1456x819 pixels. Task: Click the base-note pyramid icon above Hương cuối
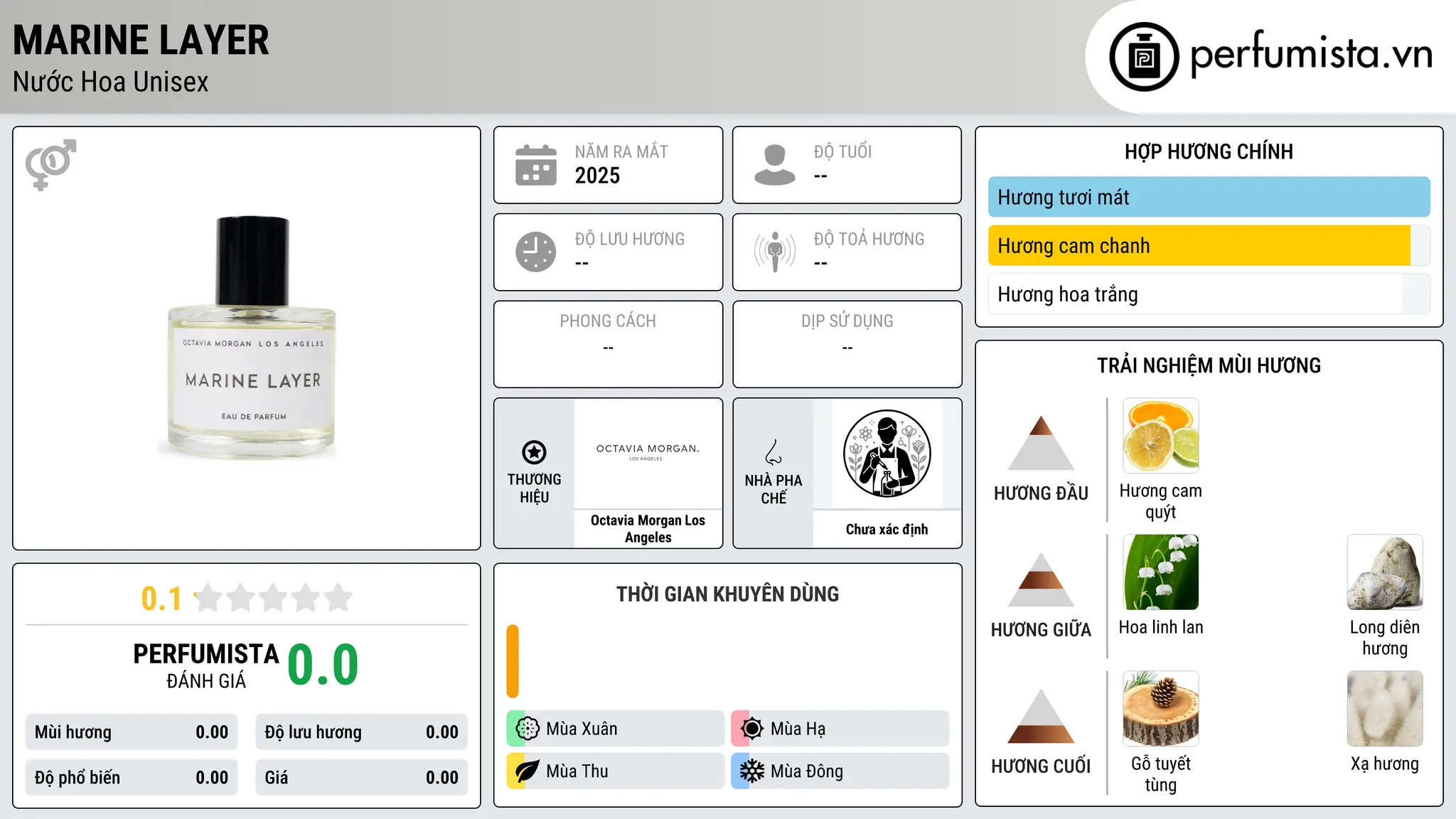(x=1041, y=716)
